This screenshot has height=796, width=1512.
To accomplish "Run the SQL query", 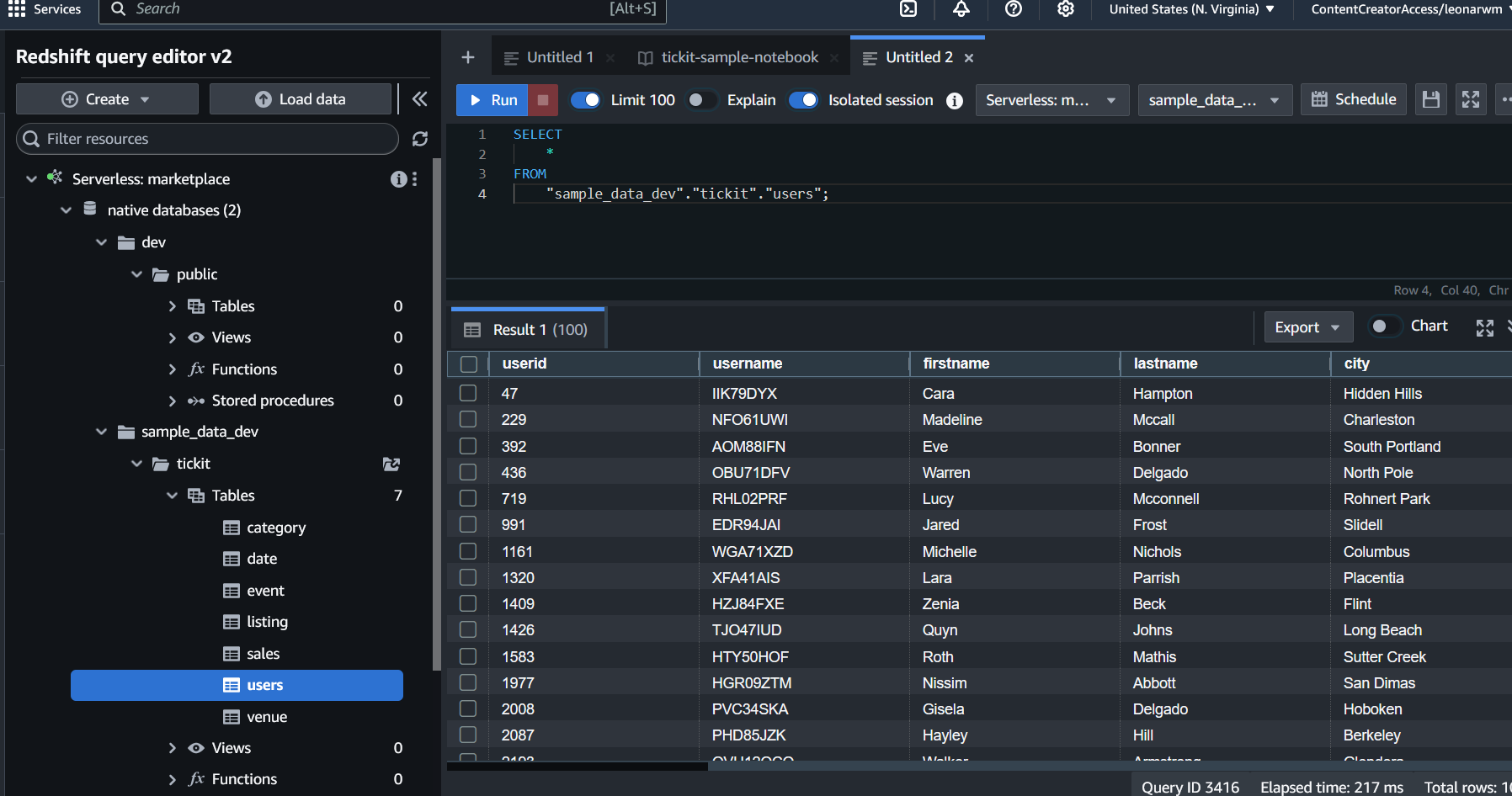I will [492, 100].
